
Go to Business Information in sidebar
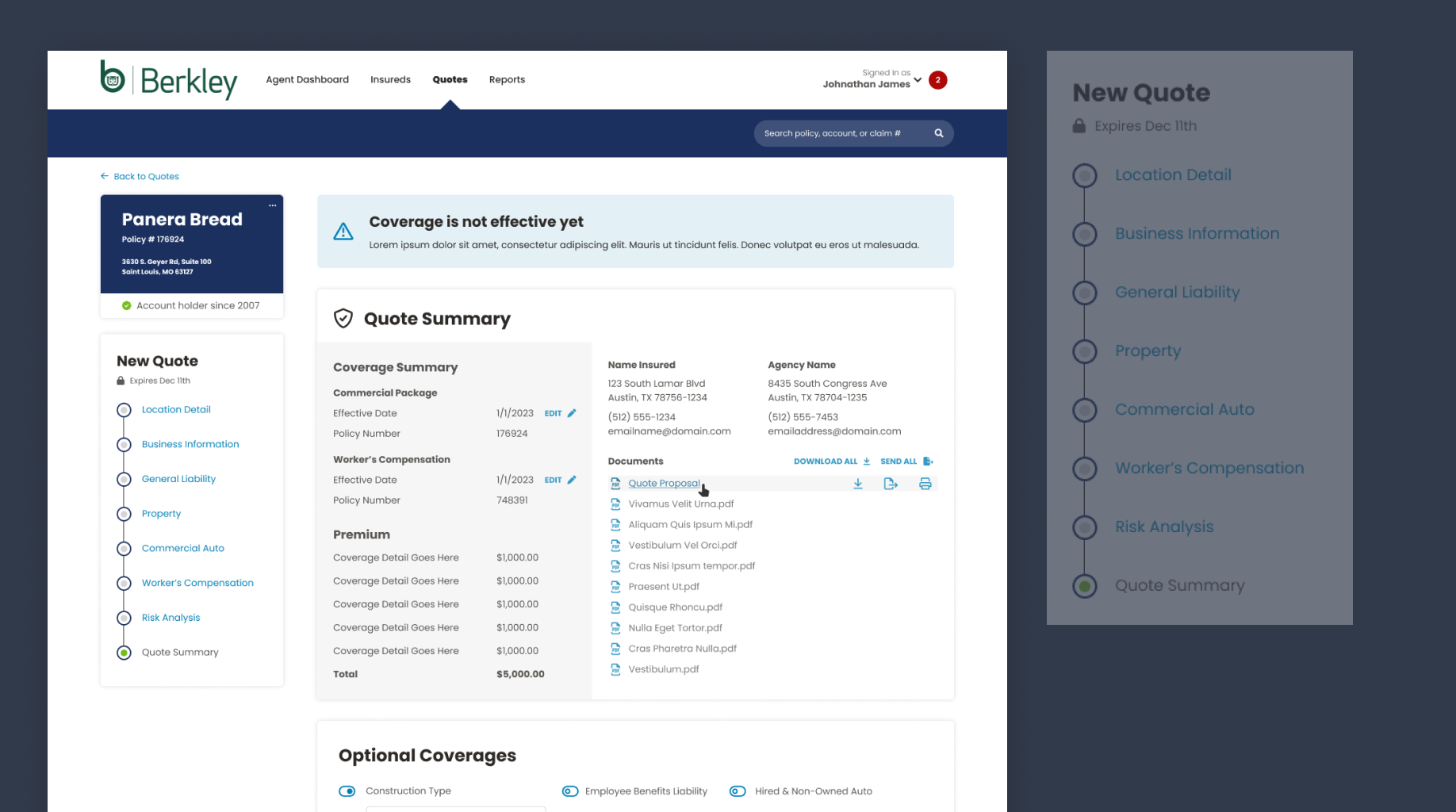tap(190, 444)
